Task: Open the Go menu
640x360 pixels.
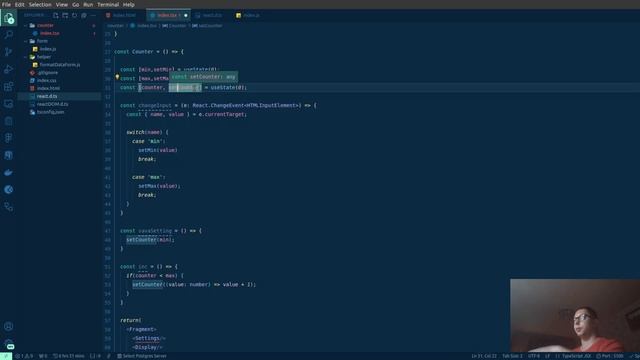Action: point(76,4)
